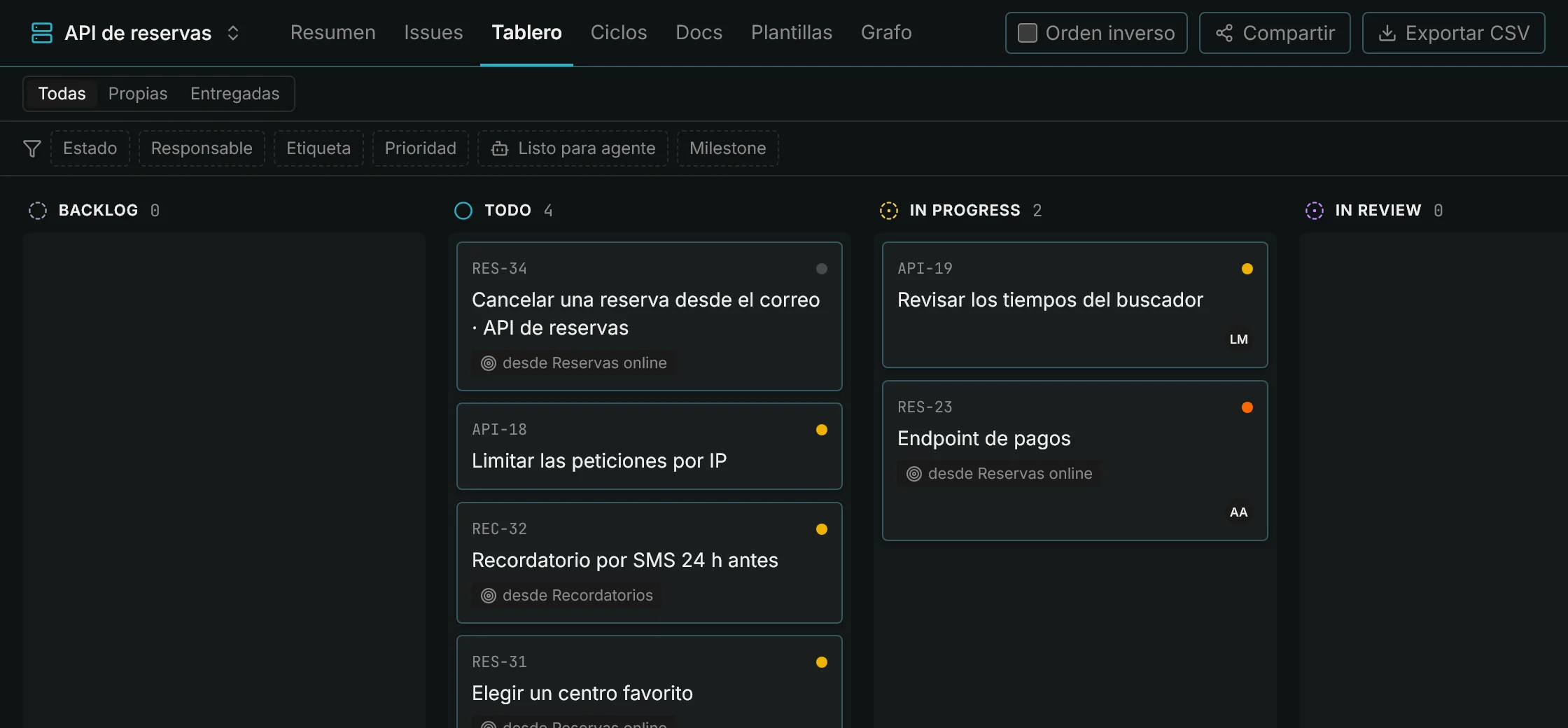The image size is (1568, 728).
Task: Open the Issues tab
Action: click(x=433, y=33)
